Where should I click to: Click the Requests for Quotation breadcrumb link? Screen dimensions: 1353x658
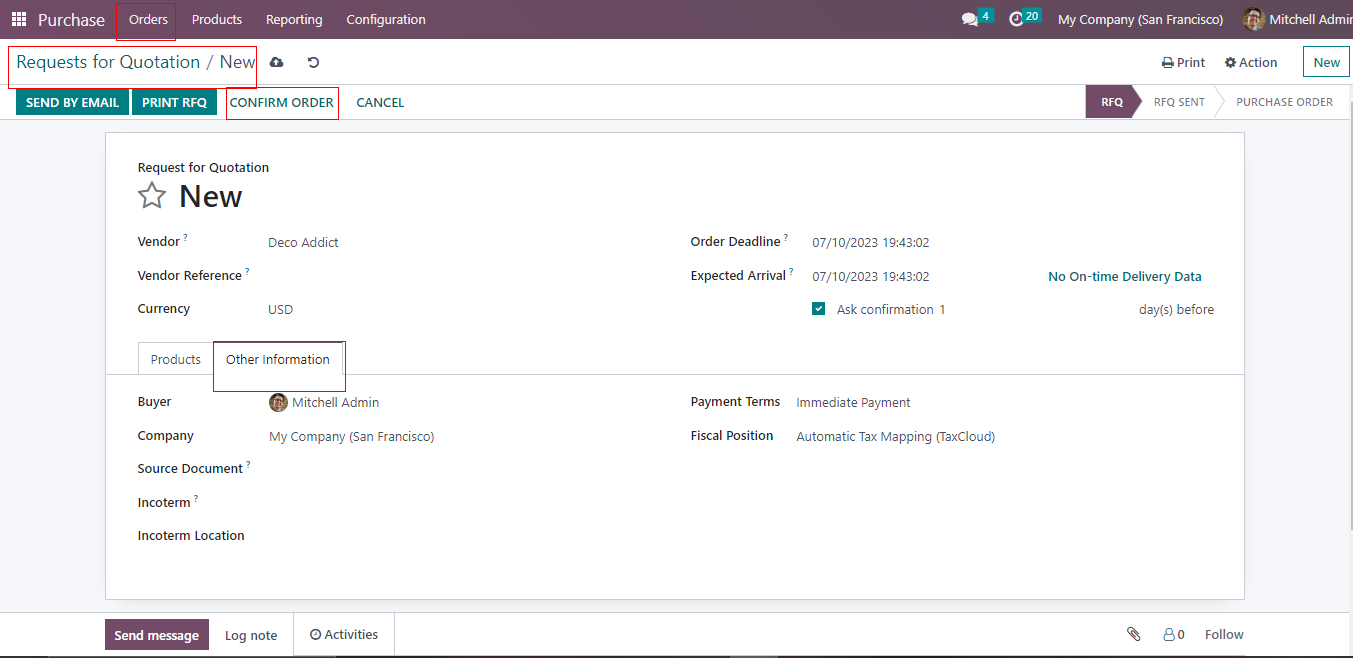[108, 62]
